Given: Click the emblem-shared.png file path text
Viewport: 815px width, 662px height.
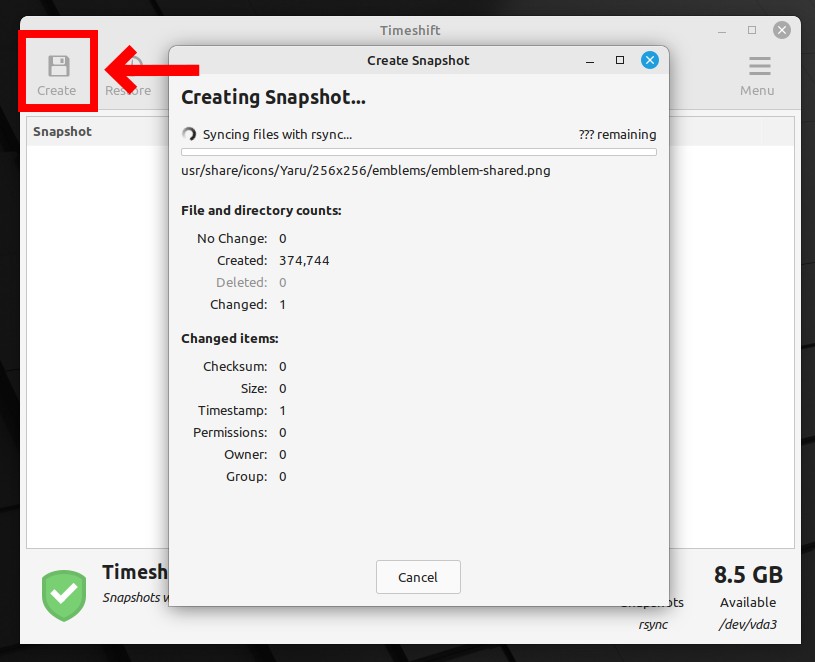Looking at the screenshot, I should point(365,170).
